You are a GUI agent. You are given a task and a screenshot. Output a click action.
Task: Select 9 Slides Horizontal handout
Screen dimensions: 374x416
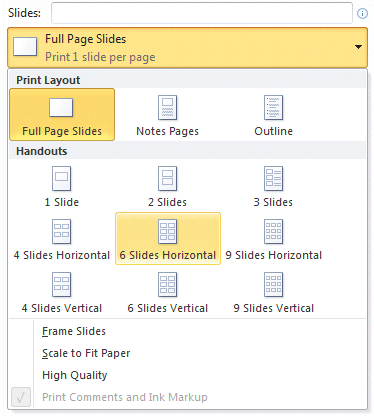tap(273, 239)
